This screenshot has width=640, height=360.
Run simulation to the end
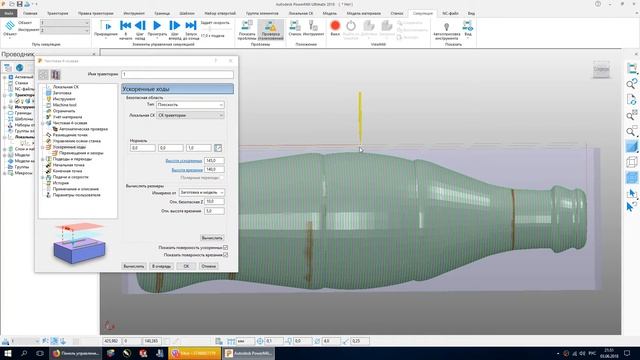tap(191, 26)
